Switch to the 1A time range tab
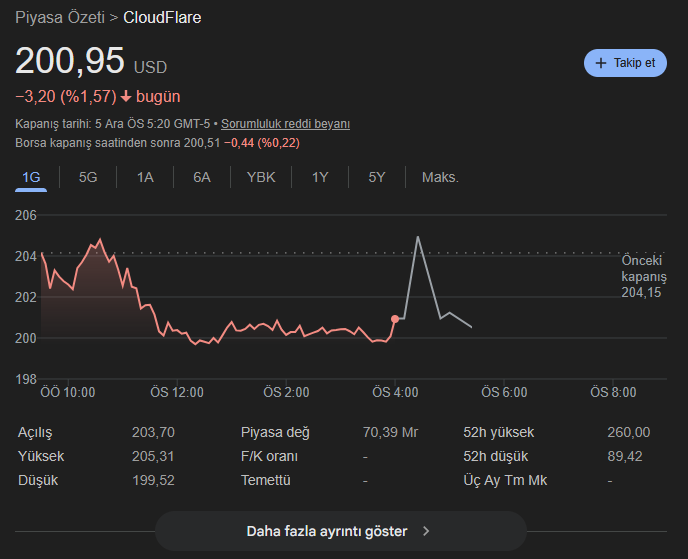The width and height of the screenshot is (688, 559). (x=145, y=177)
